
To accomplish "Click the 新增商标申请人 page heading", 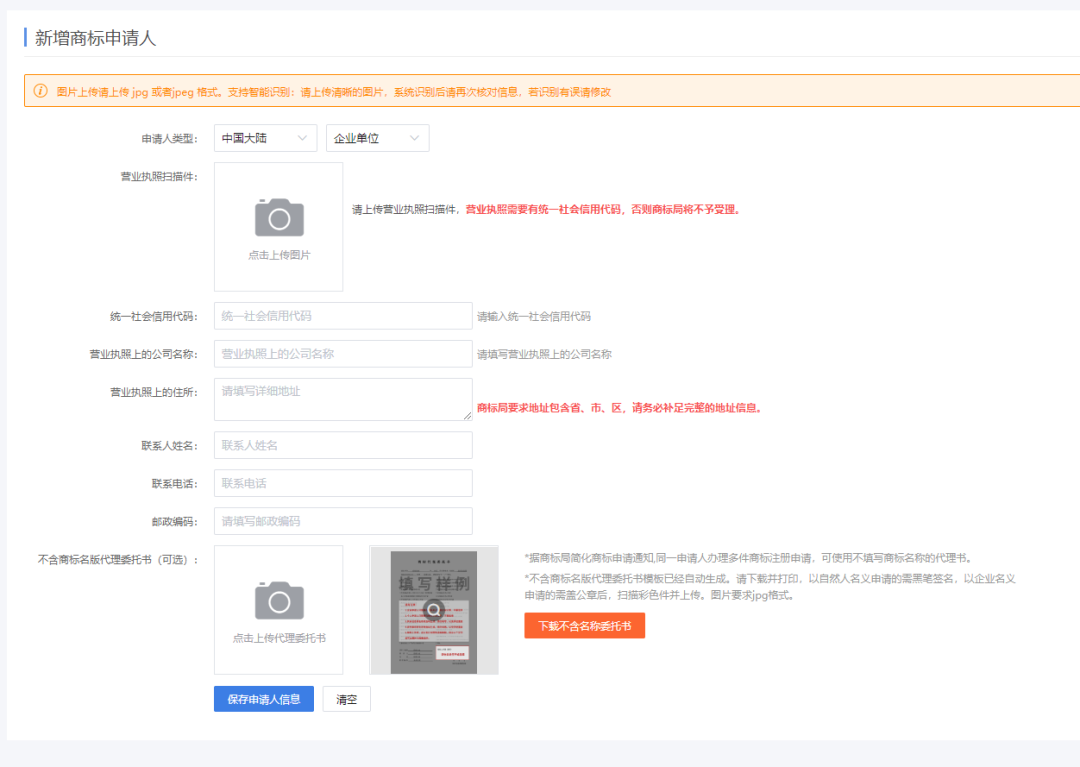I will point(96,39).
